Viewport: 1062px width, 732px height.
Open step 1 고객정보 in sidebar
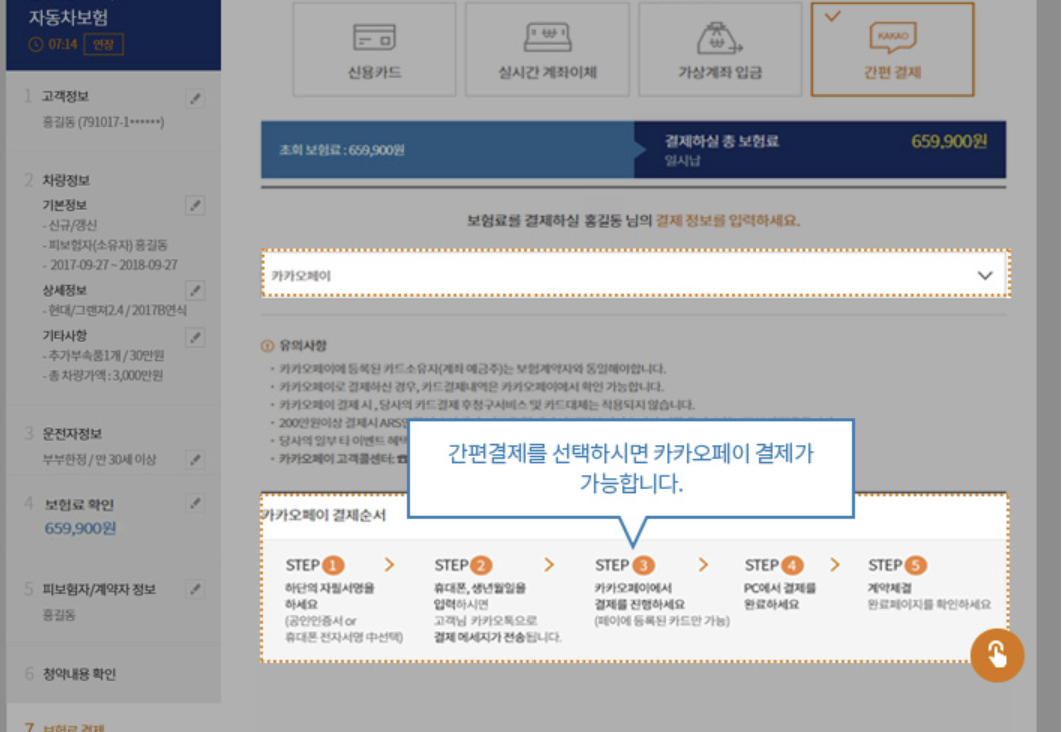[65, 96]
